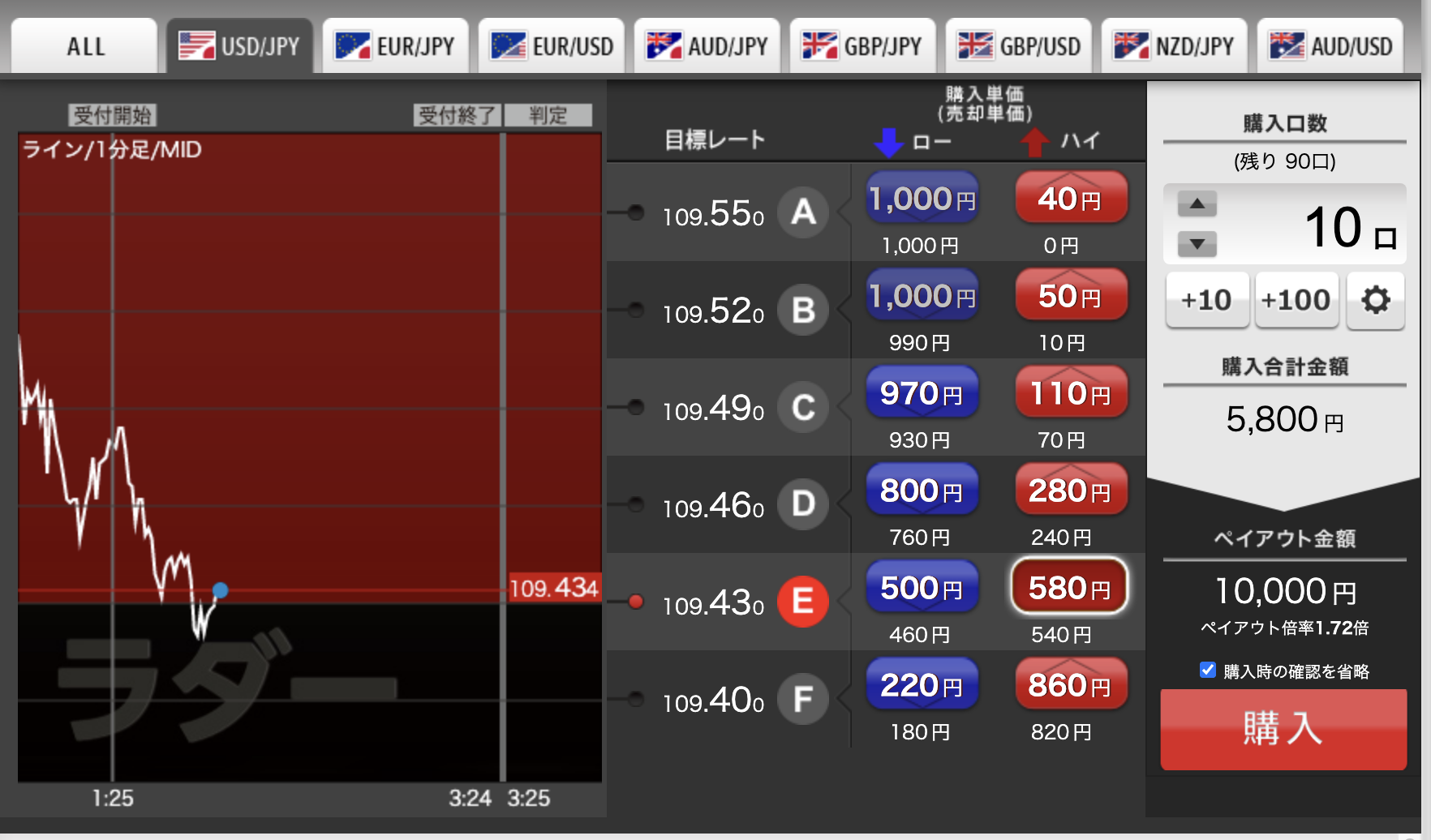Image resolution: width=1431 pixels, height=840 pixels.
Task: Select the 109.400 rate radio dot
Action: pos(636,699)
